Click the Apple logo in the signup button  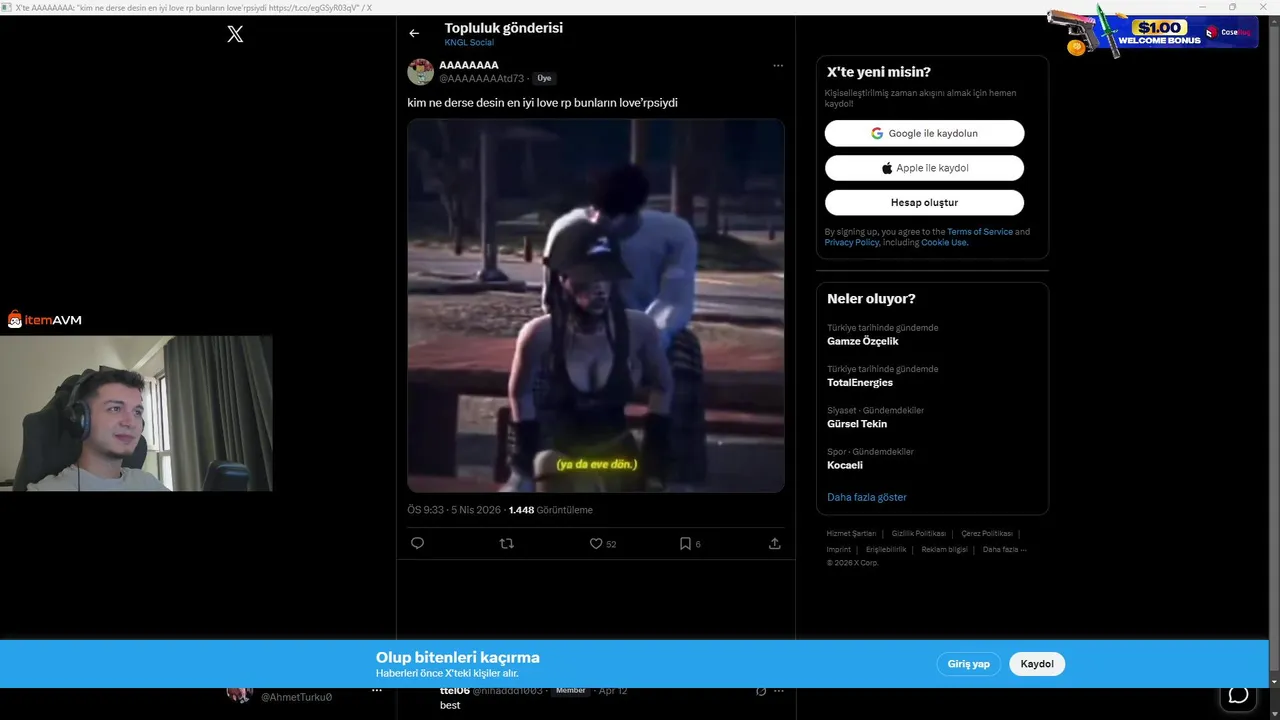coord(887,168)
